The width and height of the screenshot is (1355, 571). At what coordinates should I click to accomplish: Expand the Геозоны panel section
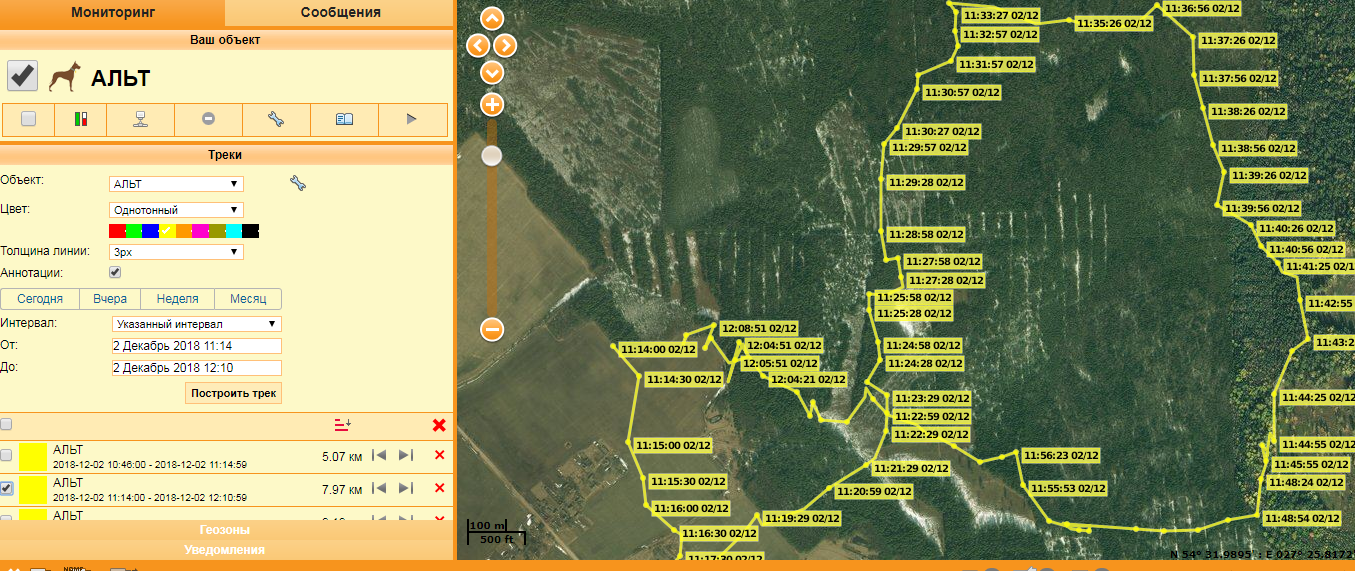225,529
